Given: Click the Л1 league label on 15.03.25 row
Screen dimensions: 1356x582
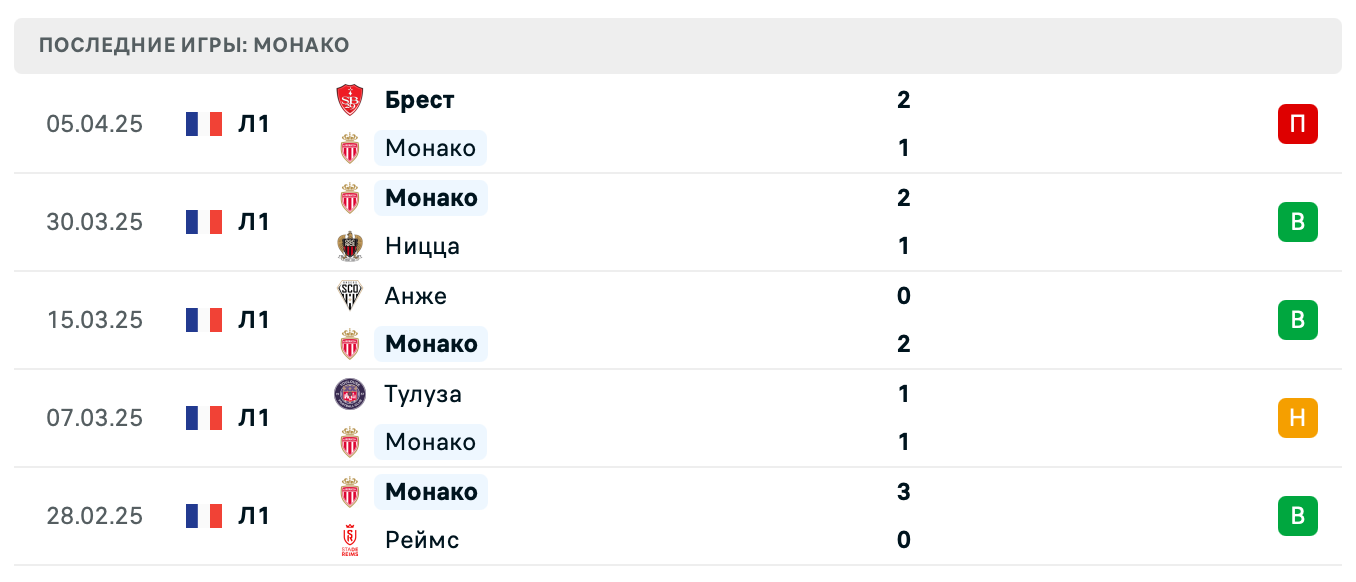Looking at the screenshot, I should (x=254, y=320).
